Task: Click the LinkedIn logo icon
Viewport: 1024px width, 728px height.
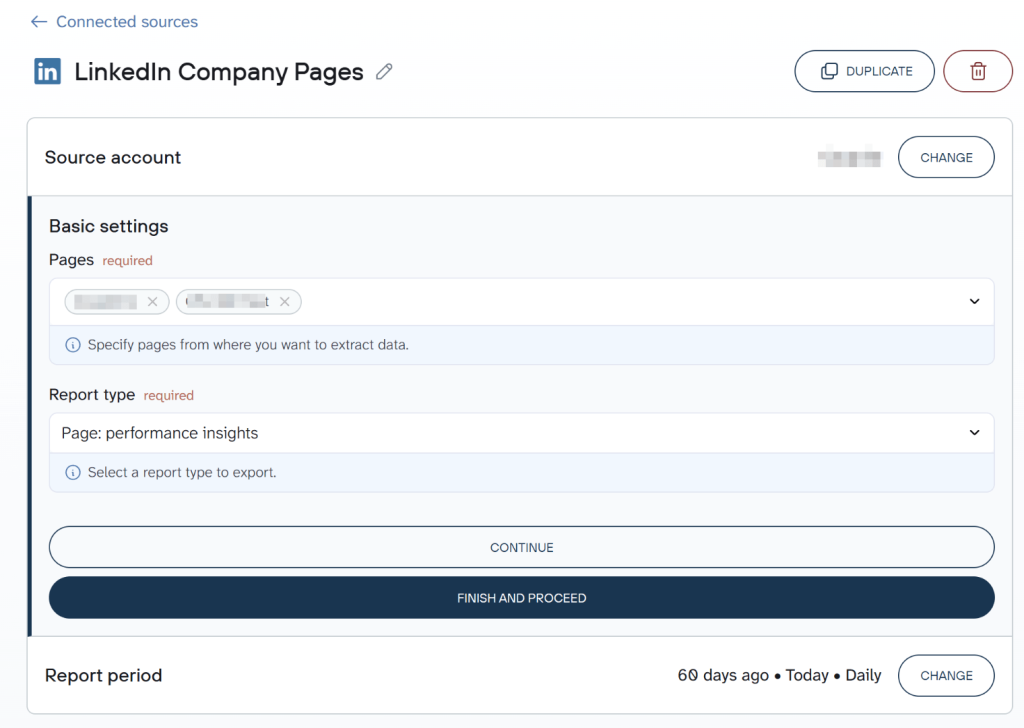Action: pyautogui.click(x=48, y=71)
